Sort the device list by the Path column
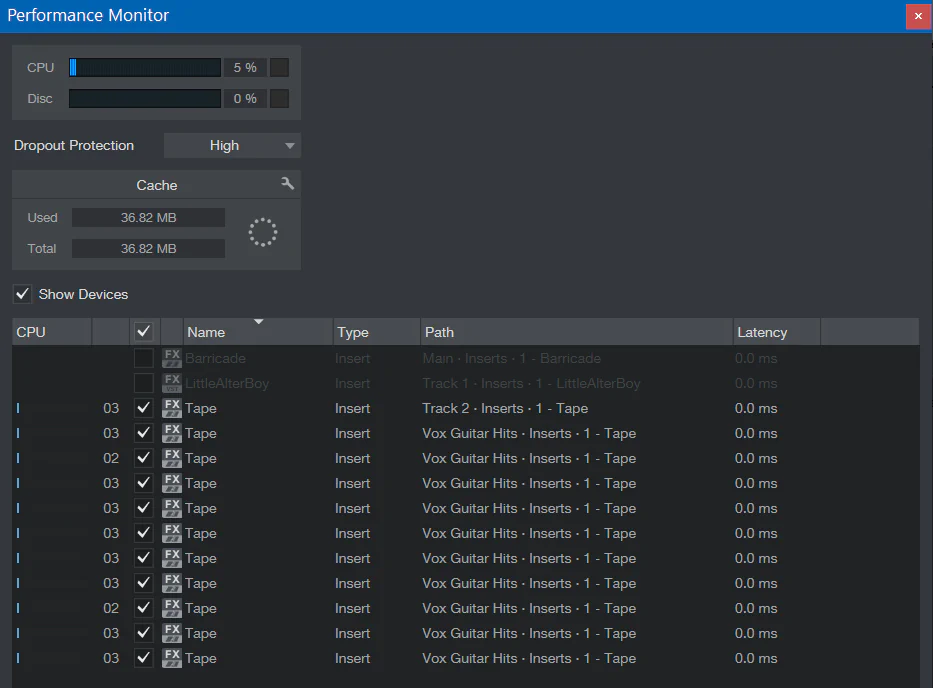 (x=577, y=332)
